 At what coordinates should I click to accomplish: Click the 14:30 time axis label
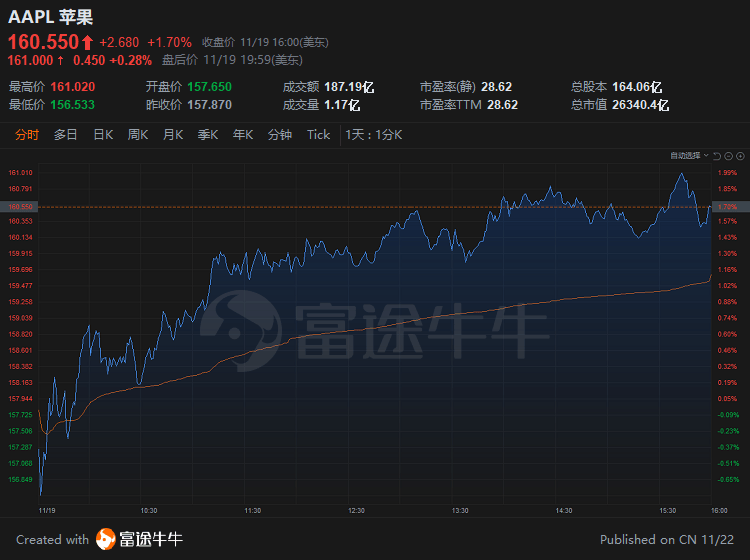point(564,511)
